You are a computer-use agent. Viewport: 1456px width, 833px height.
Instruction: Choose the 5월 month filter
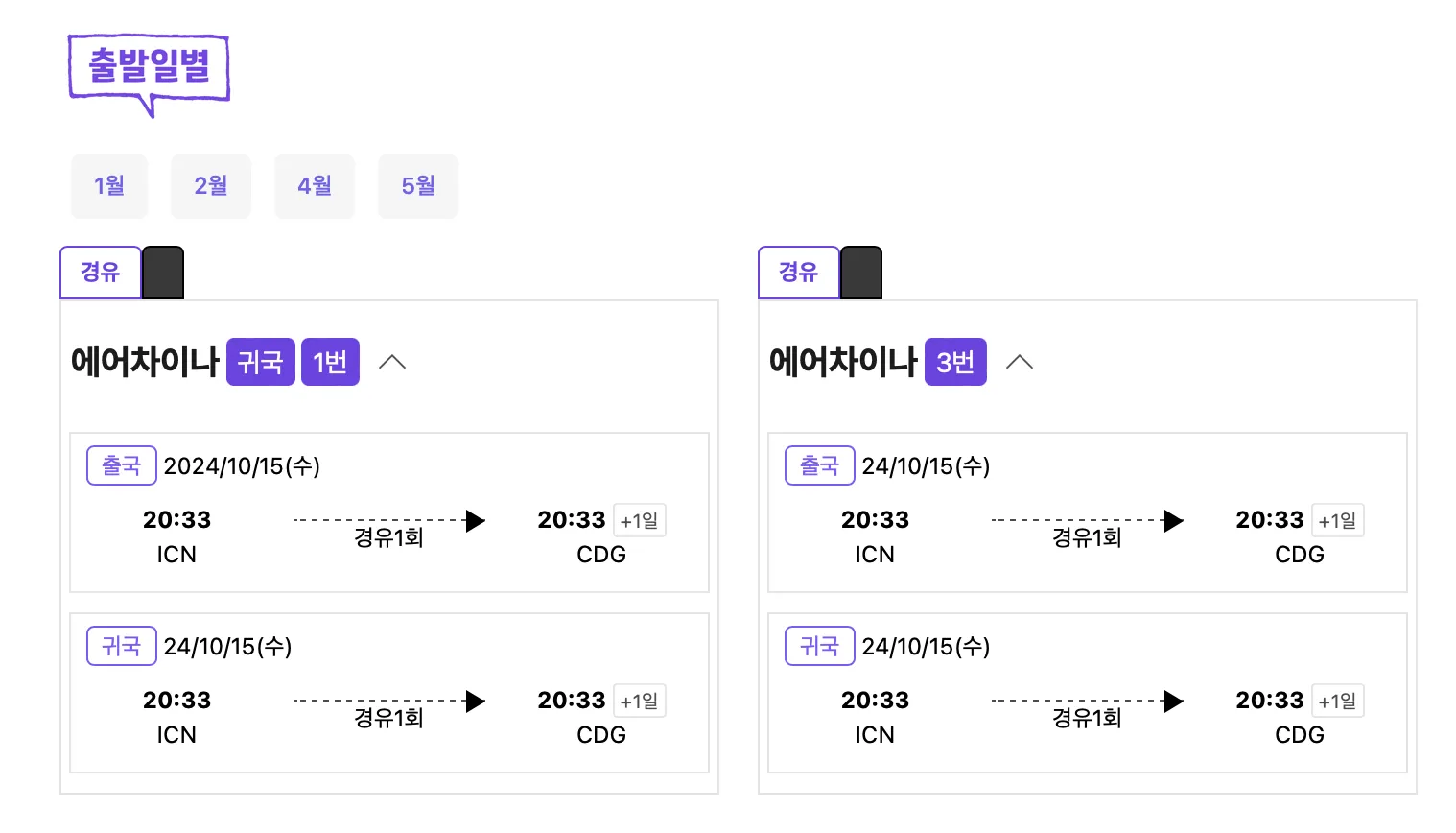pos(418,185)
